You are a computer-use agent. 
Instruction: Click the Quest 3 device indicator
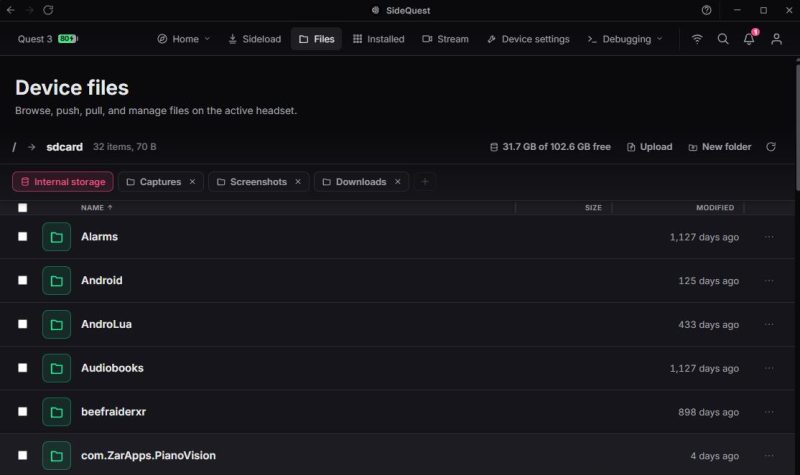[x=48, y=39]
